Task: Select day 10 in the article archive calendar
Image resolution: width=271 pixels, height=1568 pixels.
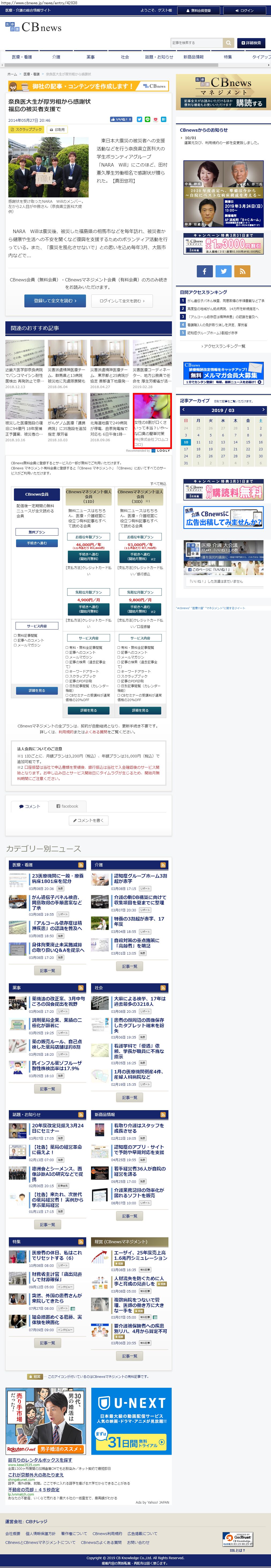Action: coord(186,443)
